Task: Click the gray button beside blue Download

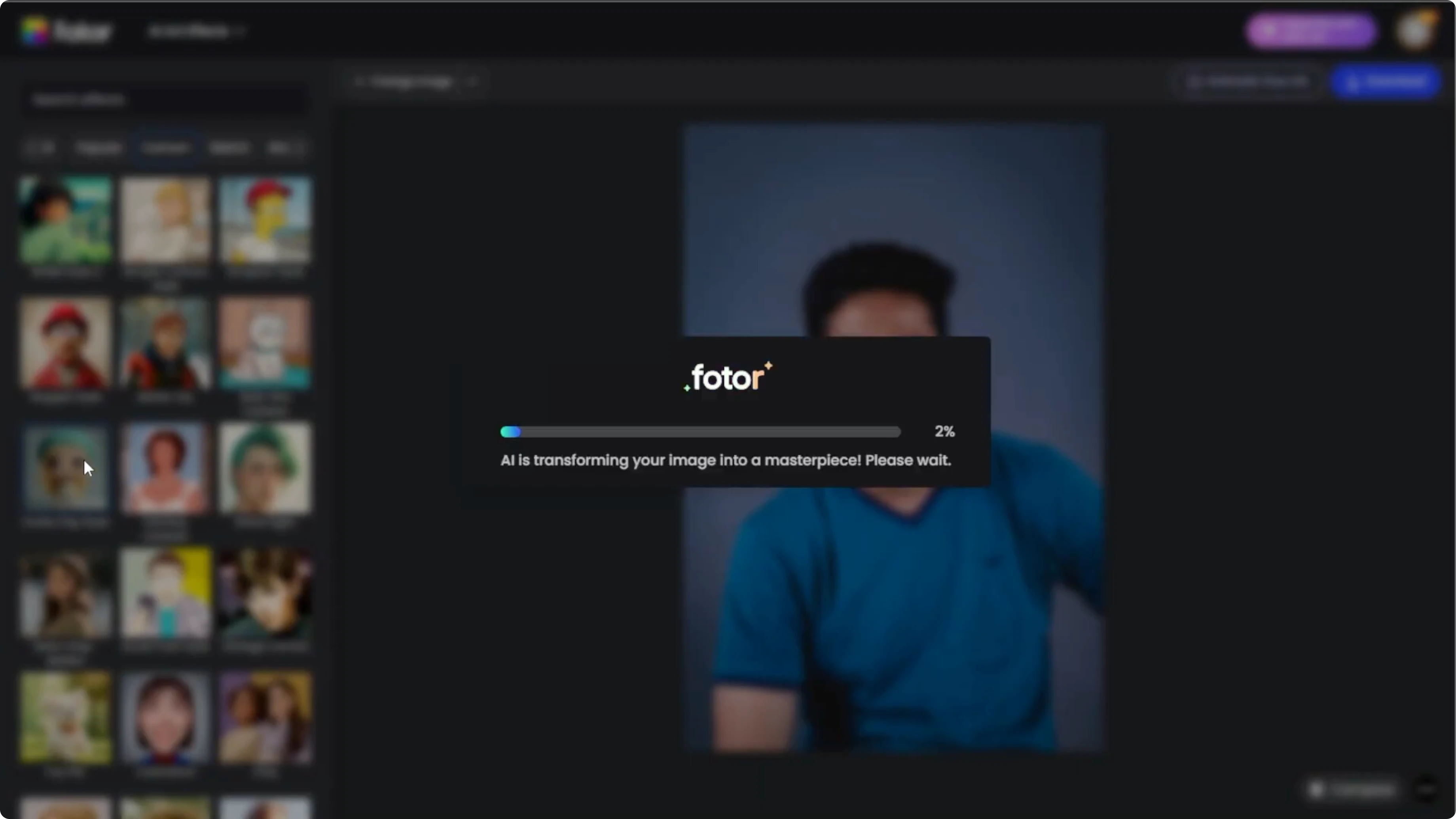Action: (1248, 83)
